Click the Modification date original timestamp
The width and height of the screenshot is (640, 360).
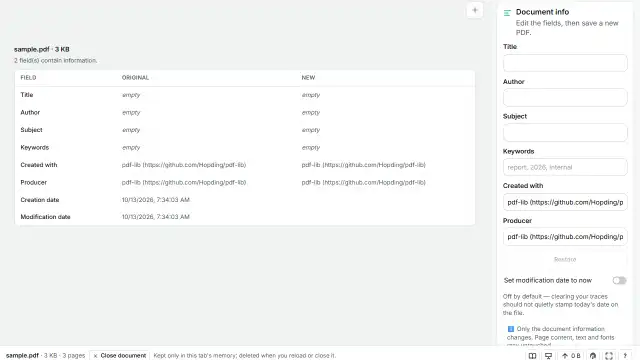pyautogui.click(x=156, y=217)
